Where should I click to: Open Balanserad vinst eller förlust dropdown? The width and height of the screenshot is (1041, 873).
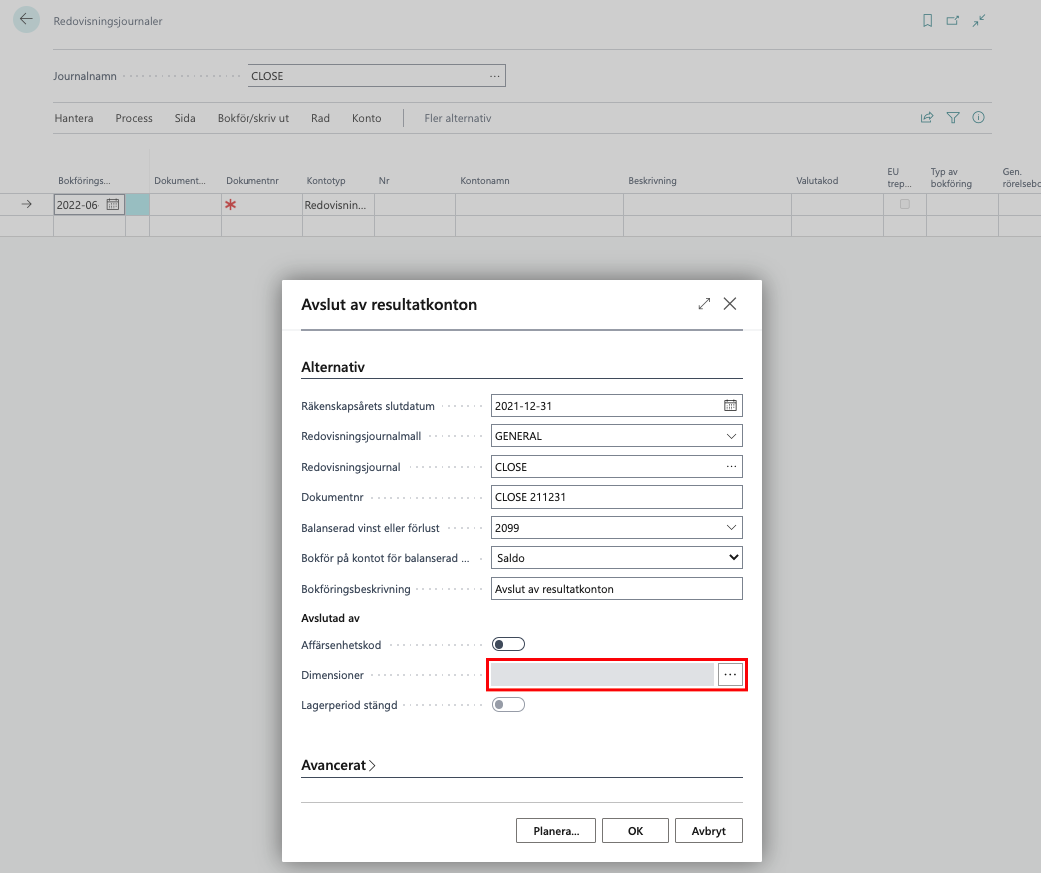(731, 527)
